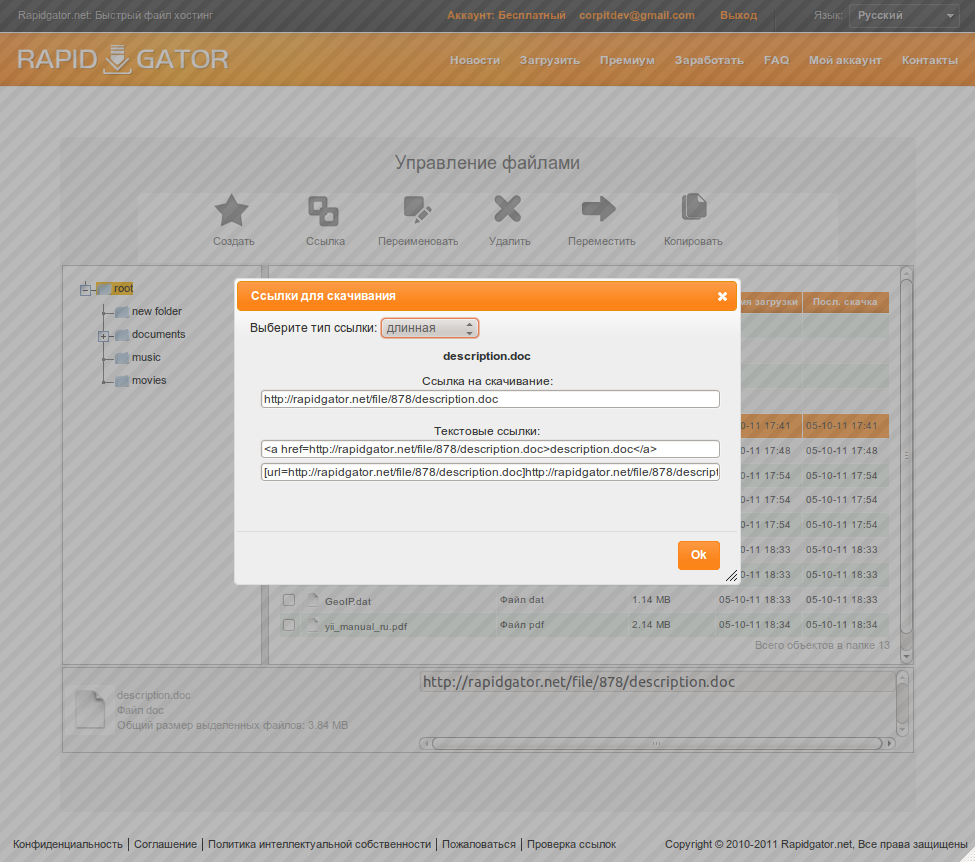Tick the GeoIP.dat checkbox
This screenshot has height=862, width=975.
(x=289, y=600)
